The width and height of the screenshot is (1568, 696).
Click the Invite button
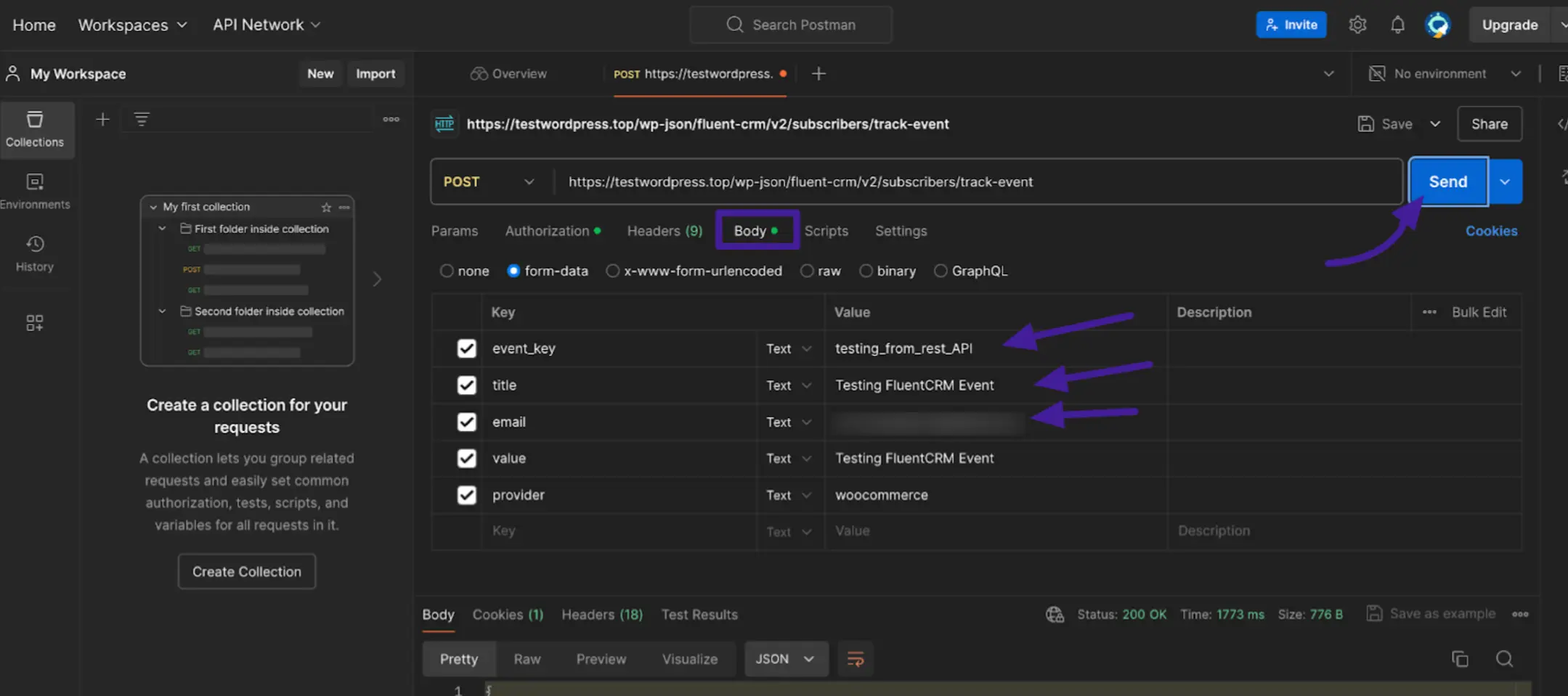(x=1291, y=25)
